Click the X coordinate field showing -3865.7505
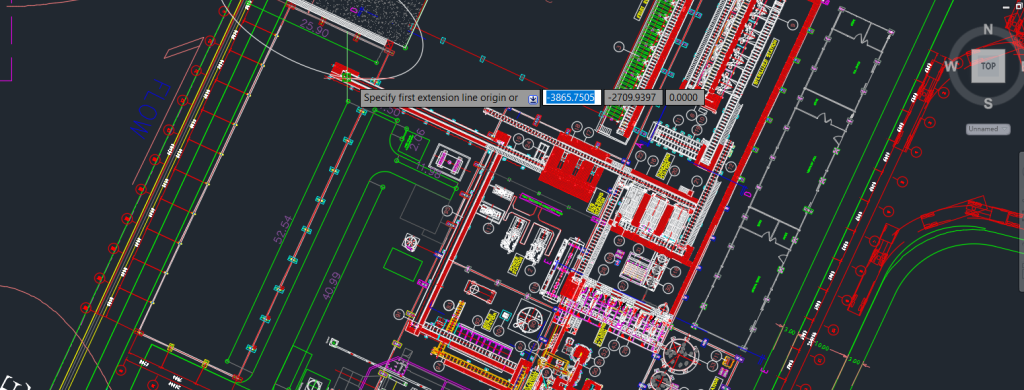 571,98
